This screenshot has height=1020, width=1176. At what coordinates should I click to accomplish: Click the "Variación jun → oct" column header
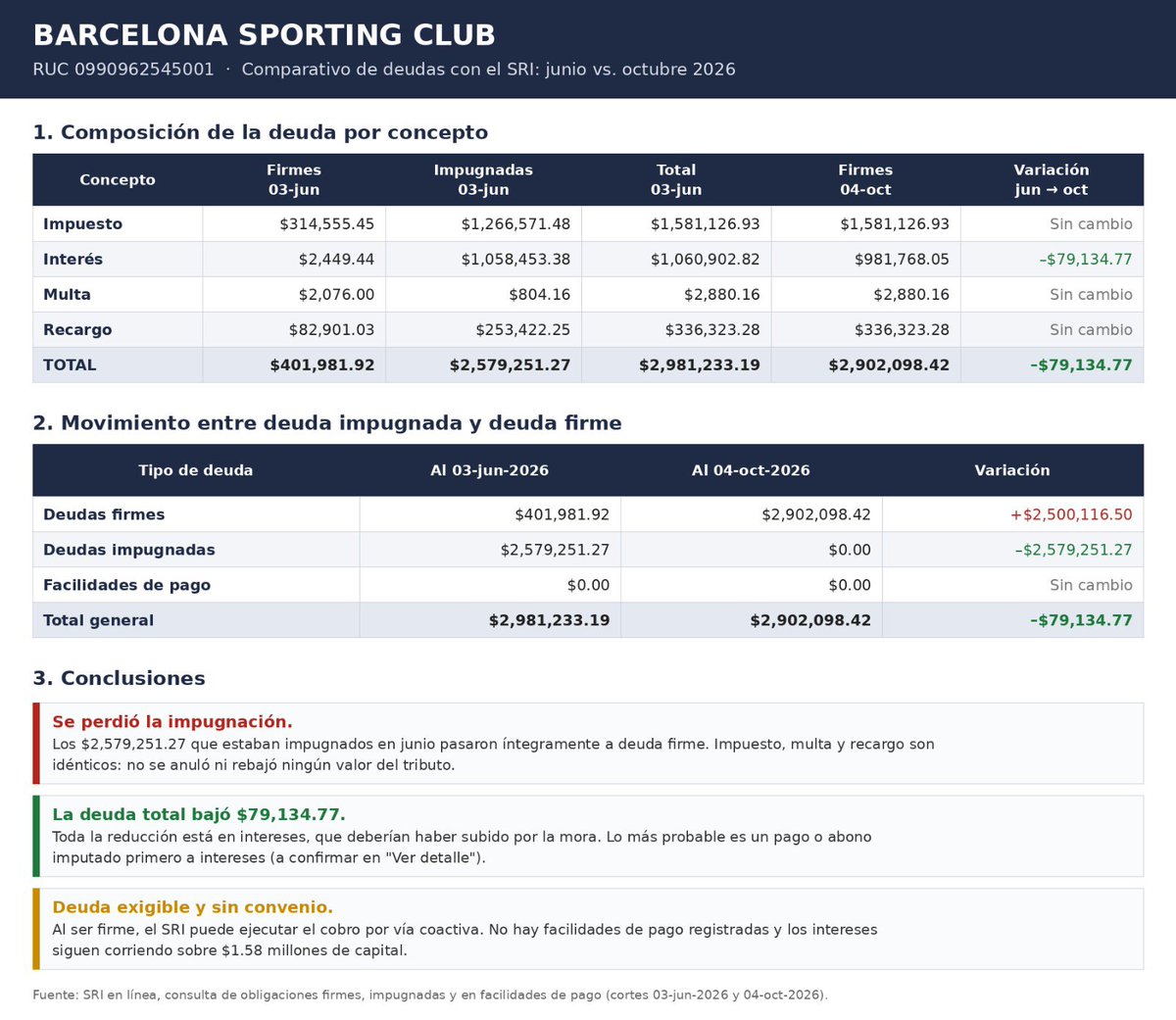pyautogui.click(x=1052, y=180)
